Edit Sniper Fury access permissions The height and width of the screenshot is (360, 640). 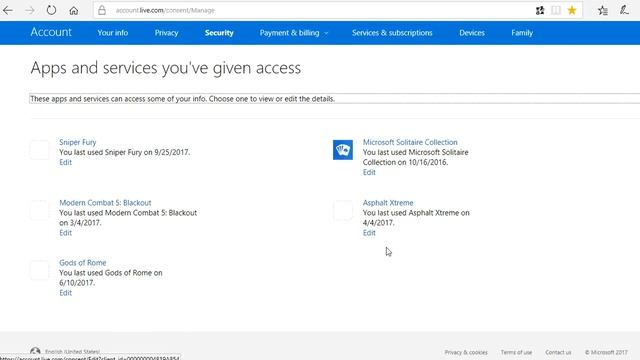[x=65, y=162]
